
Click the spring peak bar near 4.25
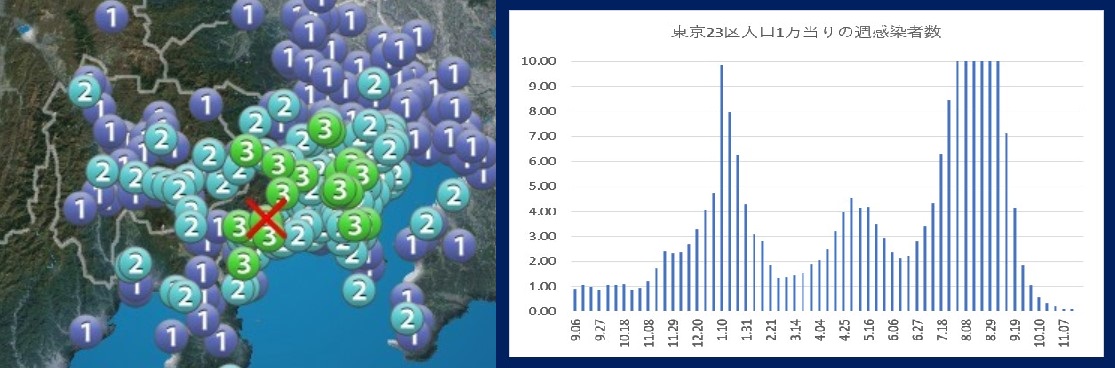(x=851, y=255)
